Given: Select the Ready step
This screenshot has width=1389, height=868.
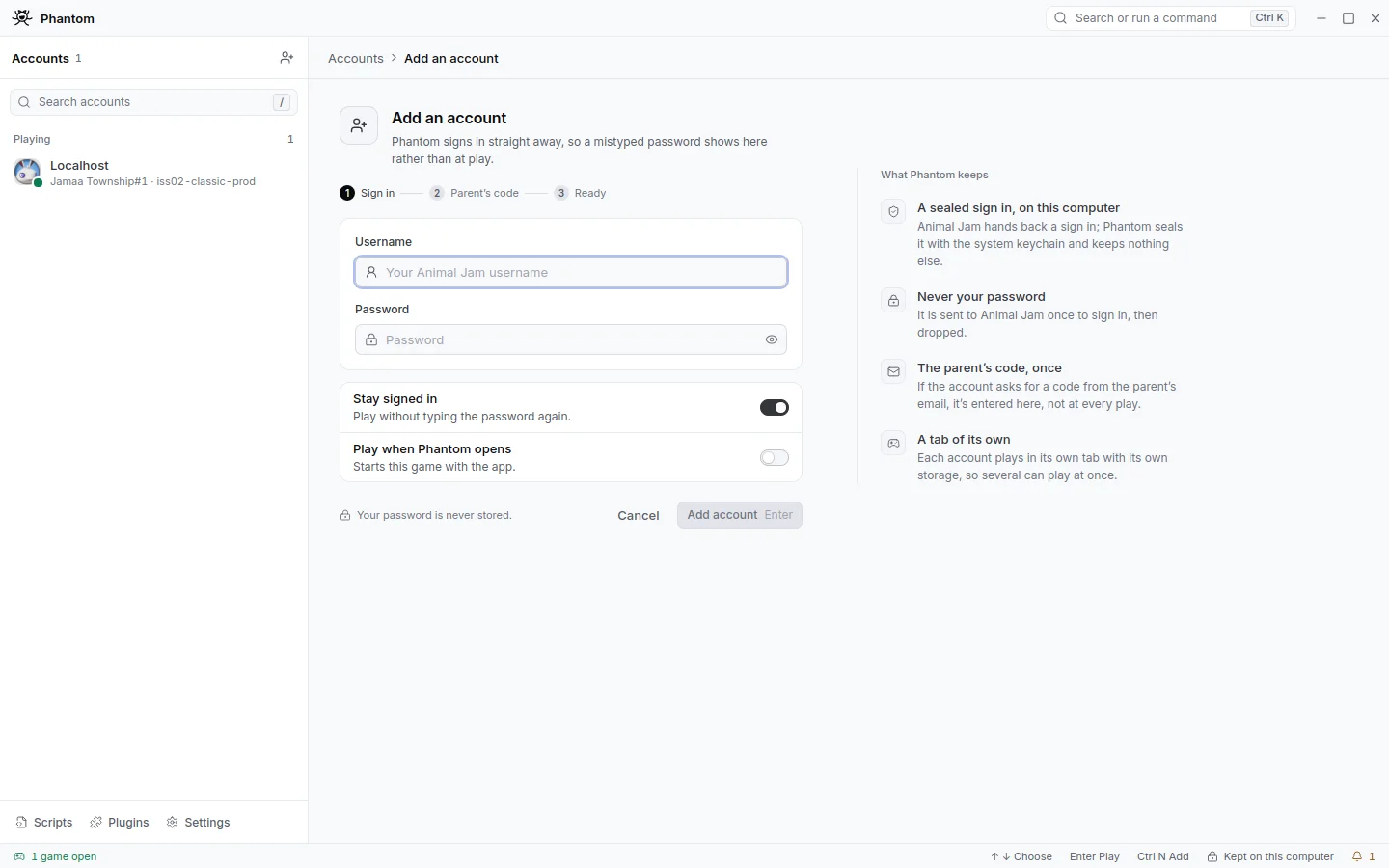Looking at the screenshot, I should tap(581, 193).
